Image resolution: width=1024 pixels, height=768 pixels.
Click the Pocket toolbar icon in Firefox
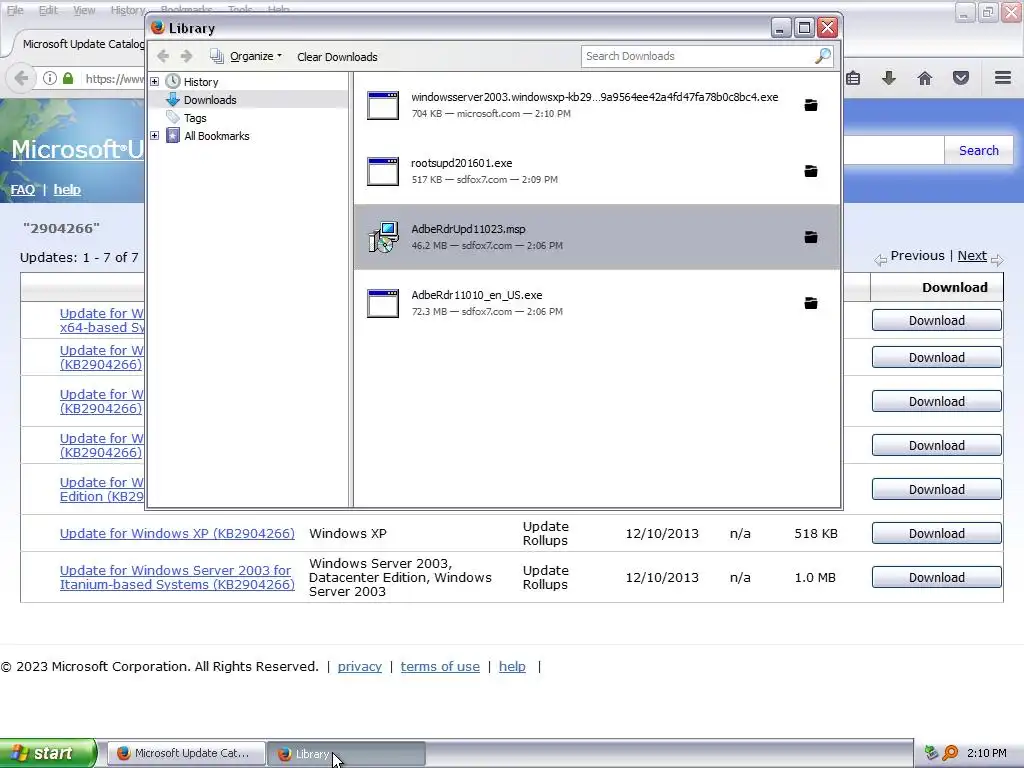click(x=961, y=78)
